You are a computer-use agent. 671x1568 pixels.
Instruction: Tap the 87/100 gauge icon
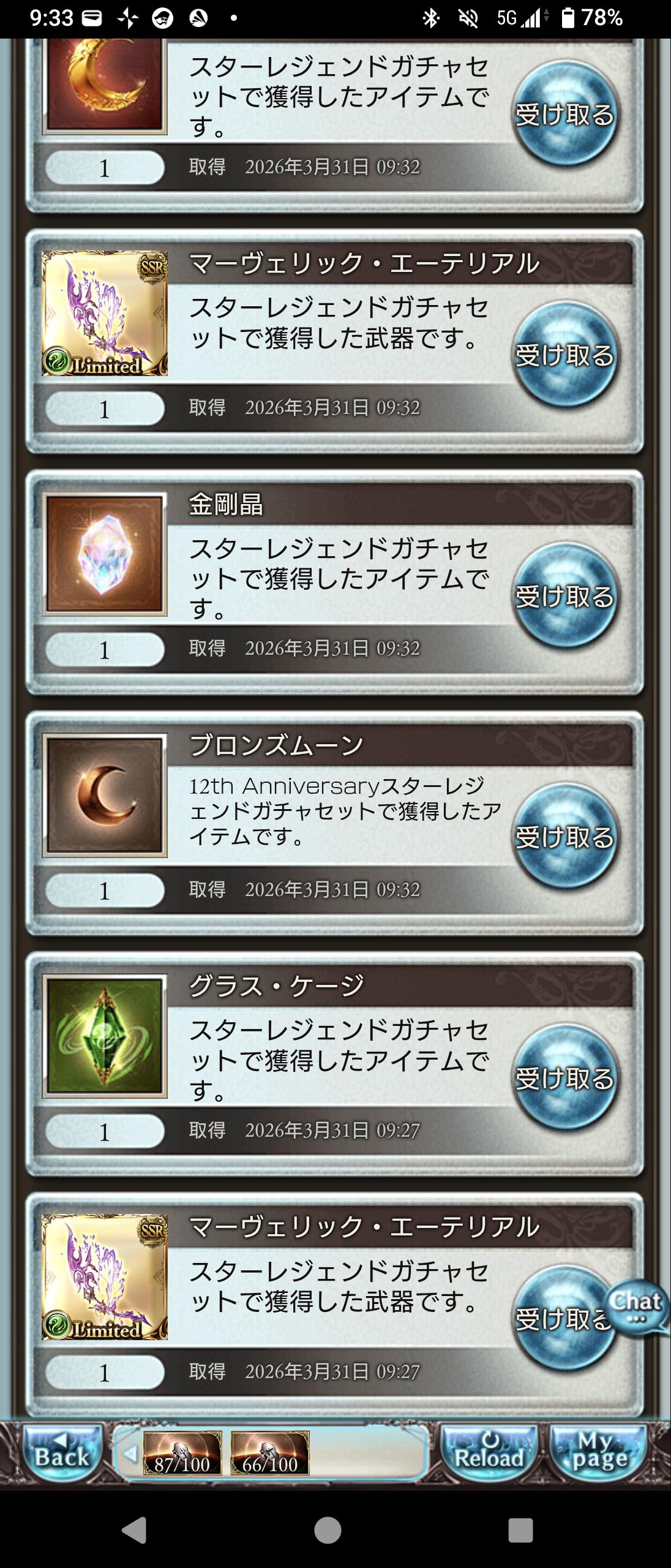coord(182,1453)
